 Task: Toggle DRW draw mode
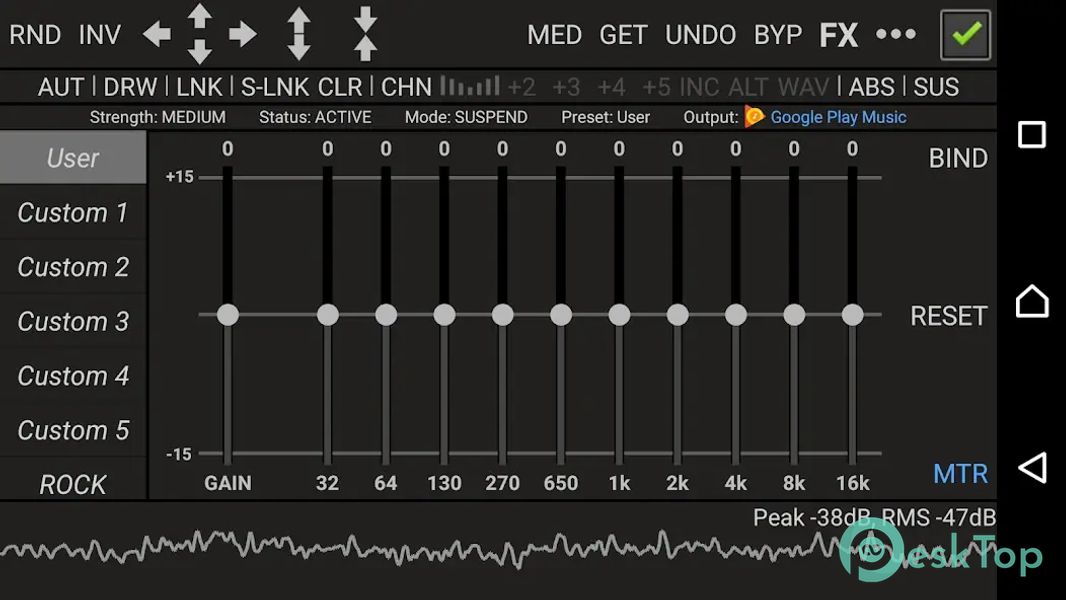pos(130,87)
